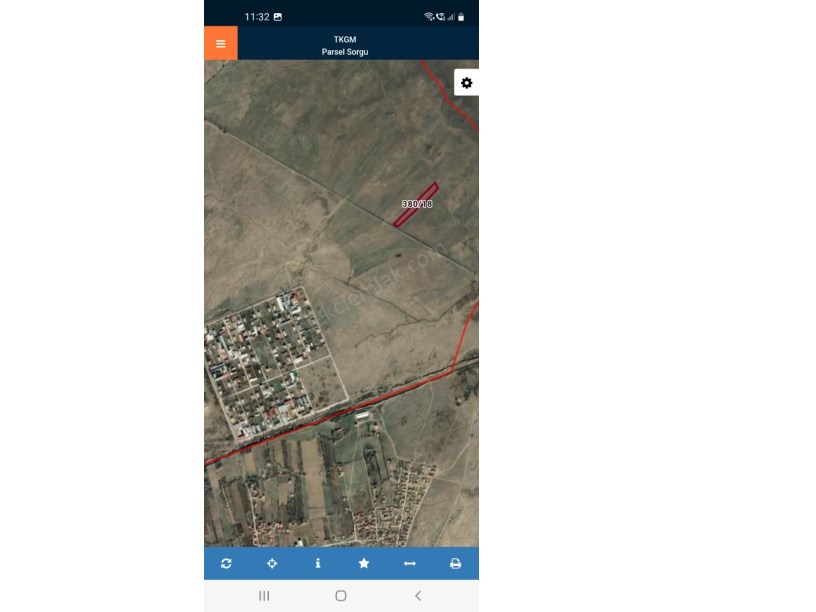Tap the battery icon in status bar
Image resolution: width=816 pixels, height=612 pixels.
click(461, 17)
